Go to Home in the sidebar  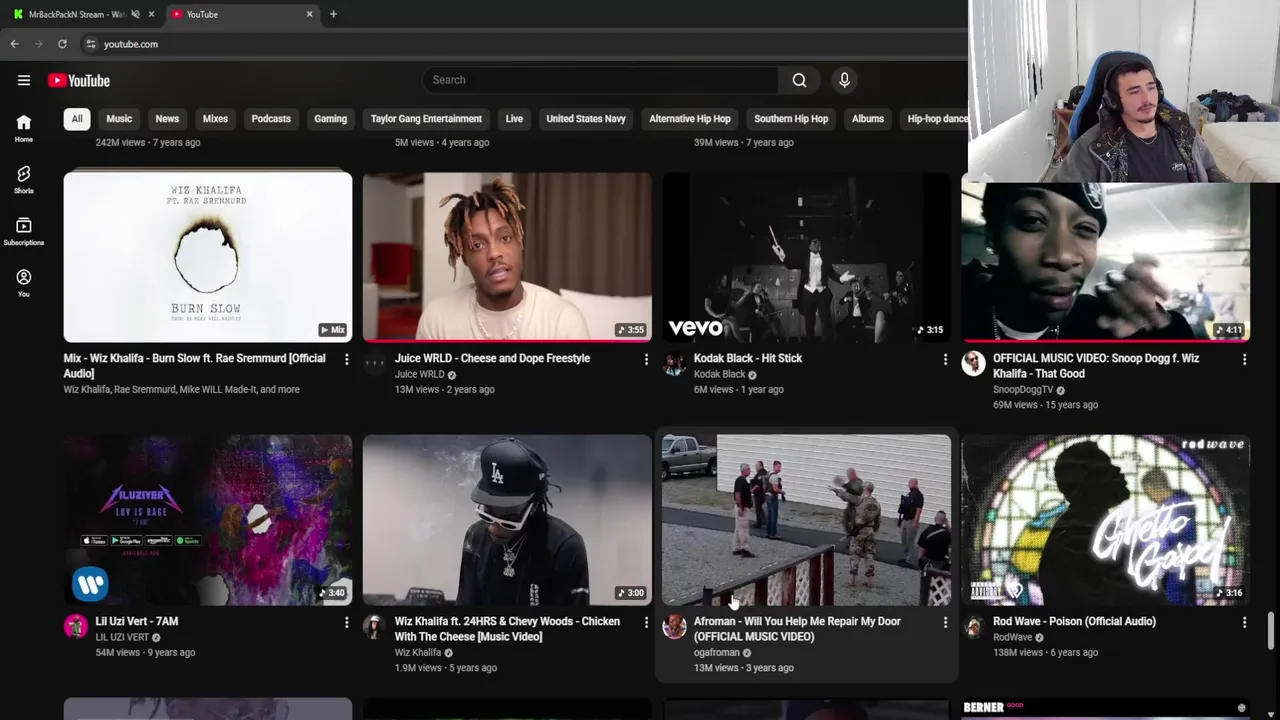click(x=24, y=127)
